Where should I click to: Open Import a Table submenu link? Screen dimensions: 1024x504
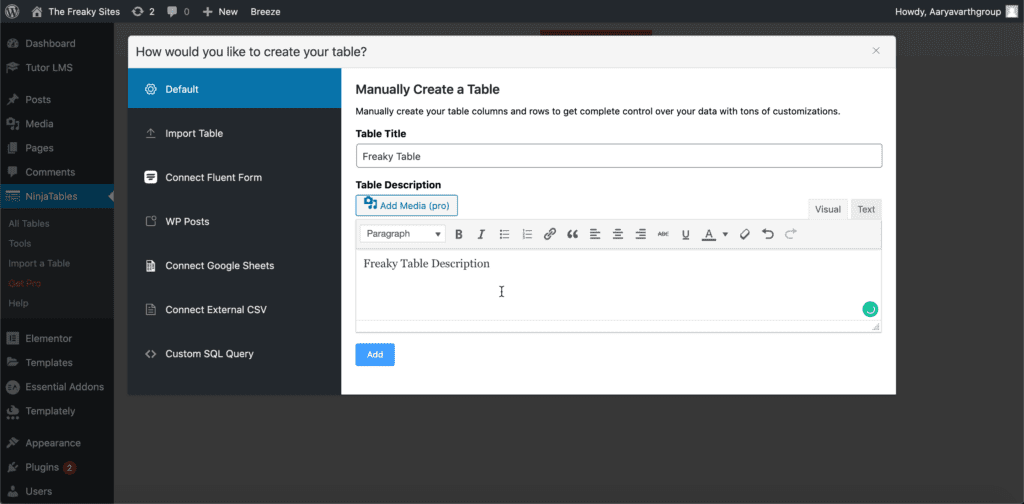click(39, 263)
